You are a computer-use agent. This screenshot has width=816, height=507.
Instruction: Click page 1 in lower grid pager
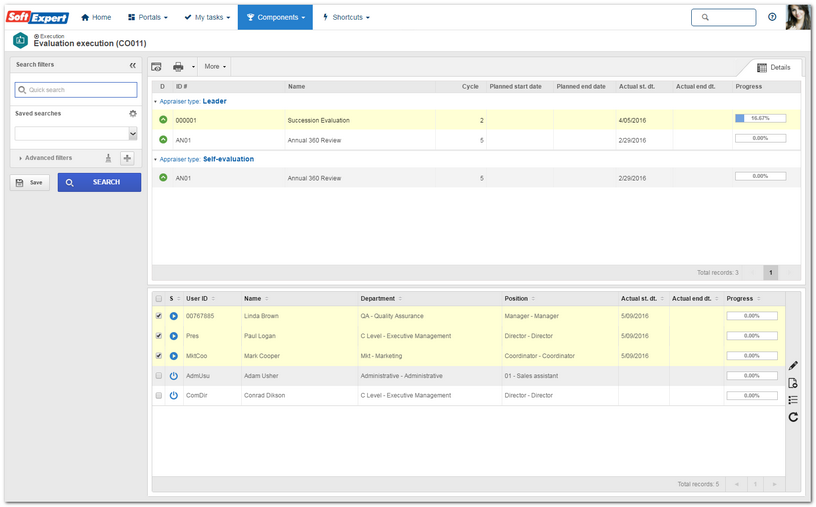pos(756,484)
